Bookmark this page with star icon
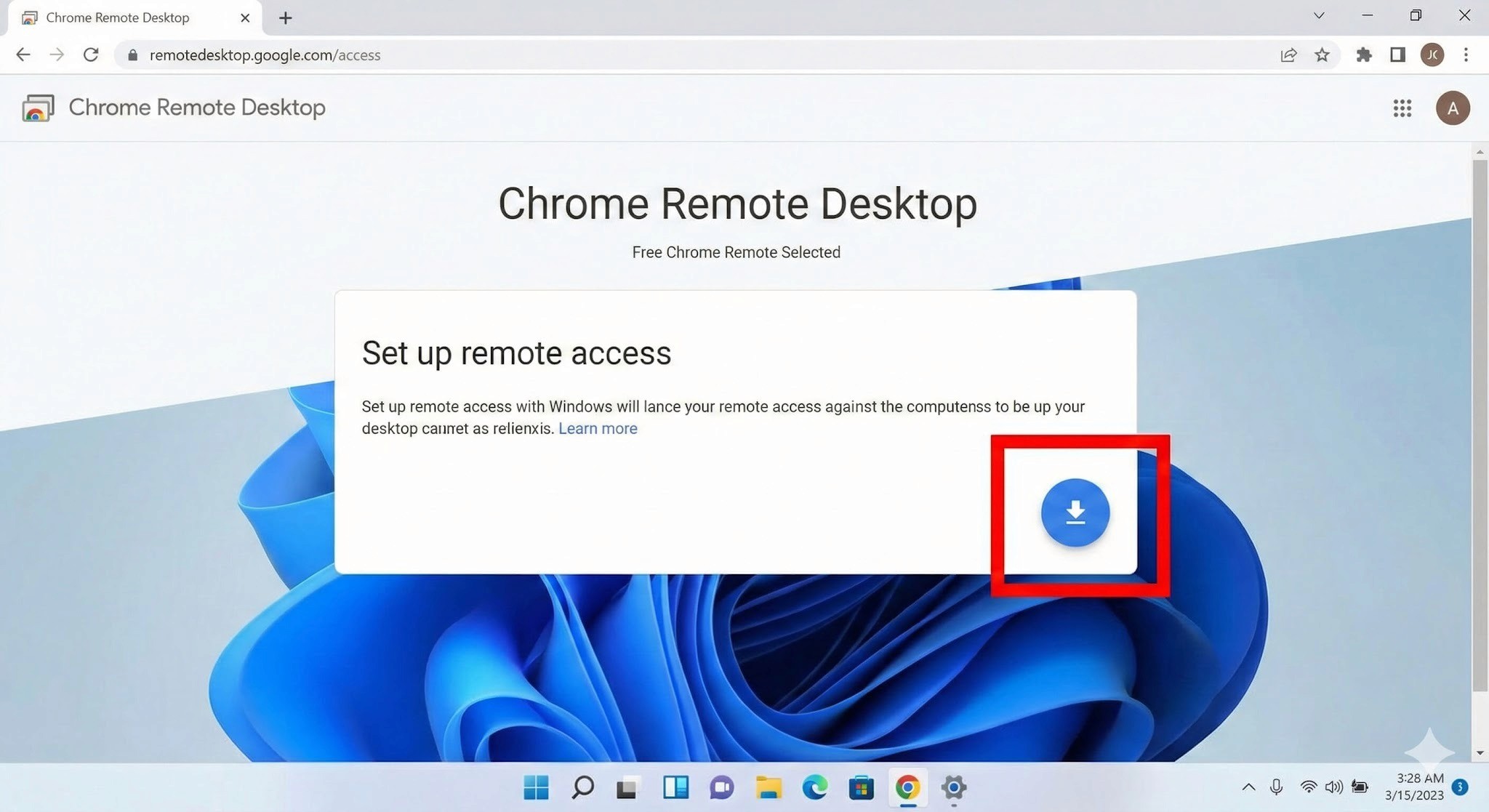The width and height of the screenshot is (1489, 812). [1322, 55]
